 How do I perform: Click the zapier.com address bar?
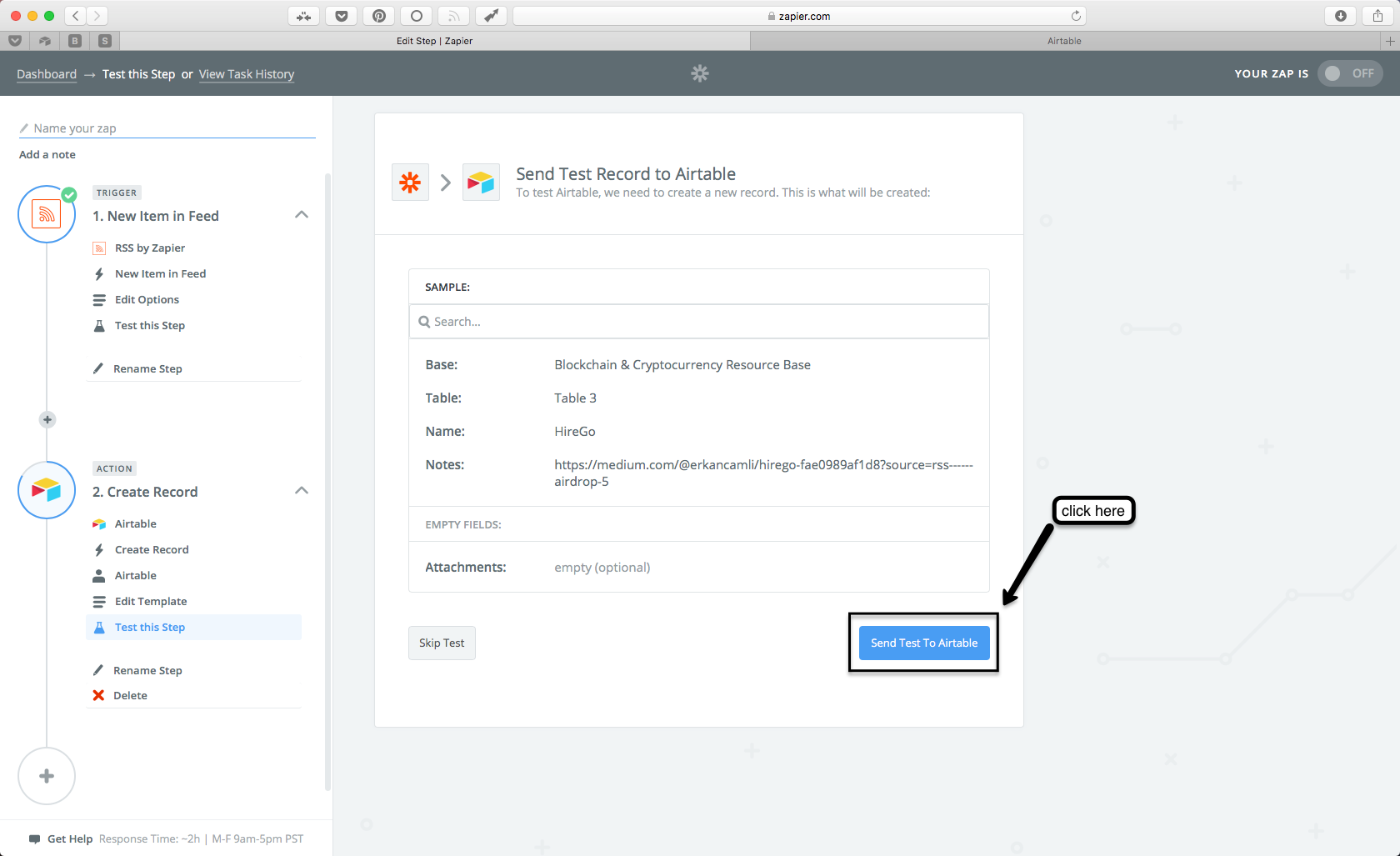[799, 16]
